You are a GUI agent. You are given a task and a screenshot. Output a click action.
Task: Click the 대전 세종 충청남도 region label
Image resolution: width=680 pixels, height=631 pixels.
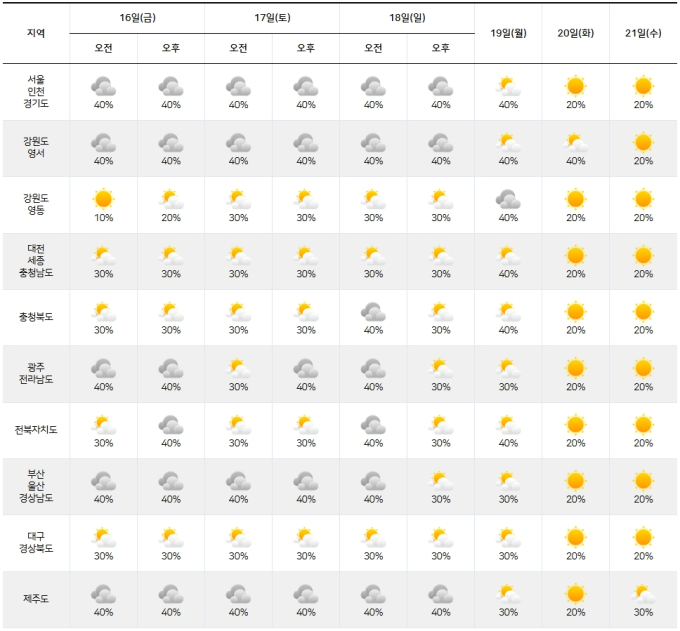(36, 261)
